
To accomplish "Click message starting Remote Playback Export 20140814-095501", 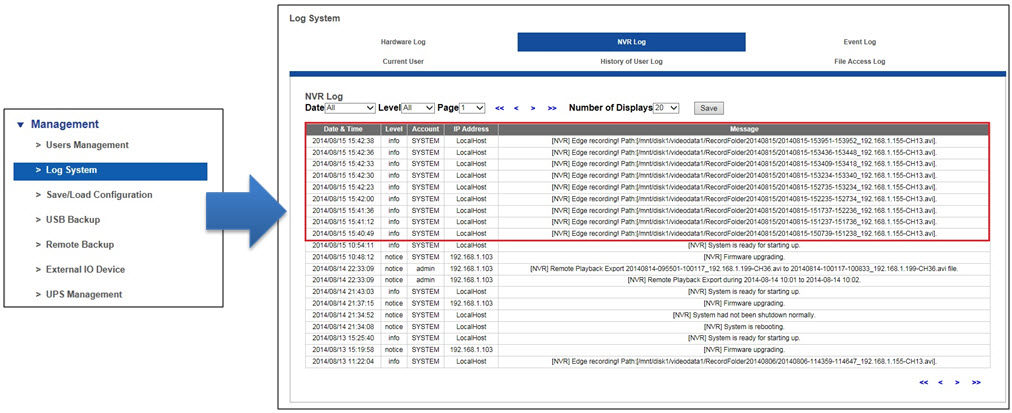I will click(x=744, y=268).
